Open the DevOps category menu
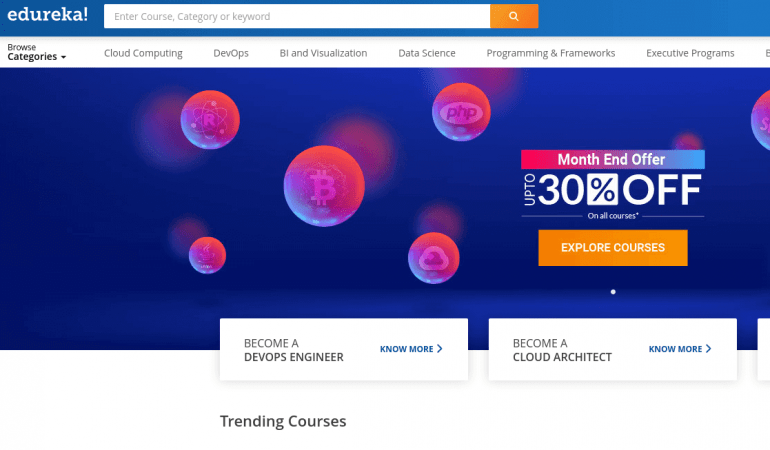The image size is (770, 450). tap(231, 53)
